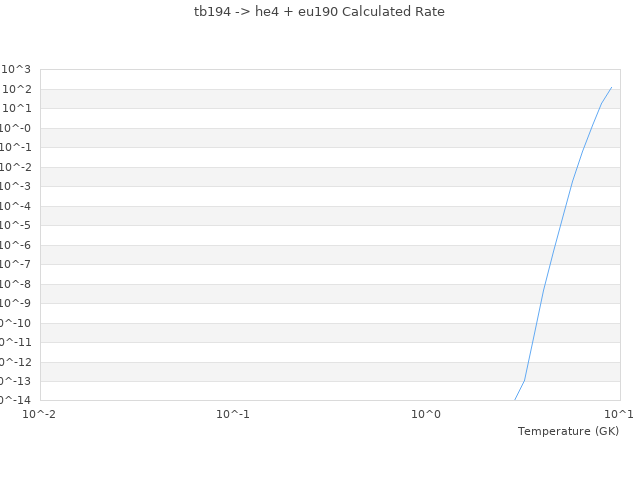Click the y-axis label 10^3
Image resolution: width=640 pixels, height=480 pixels.
(17, 69)
